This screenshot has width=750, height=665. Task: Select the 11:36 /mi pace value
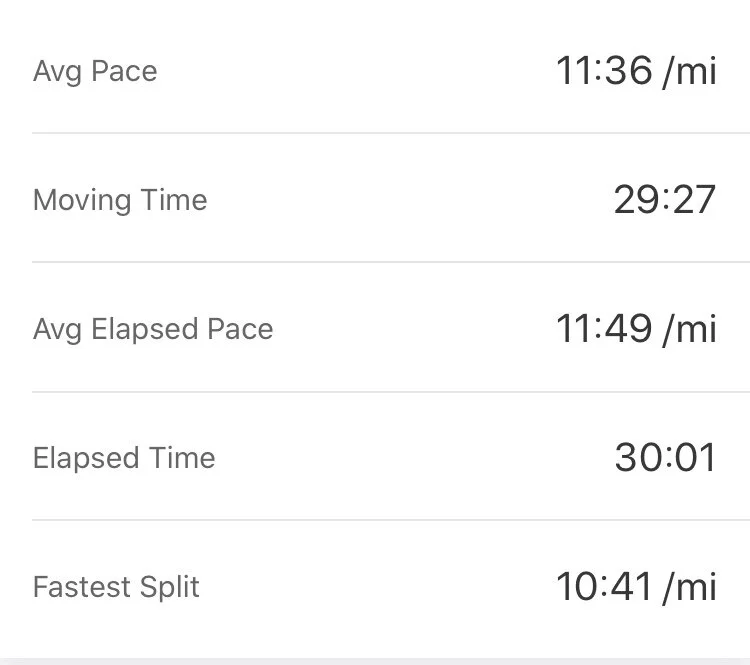[x=636, y=72]
